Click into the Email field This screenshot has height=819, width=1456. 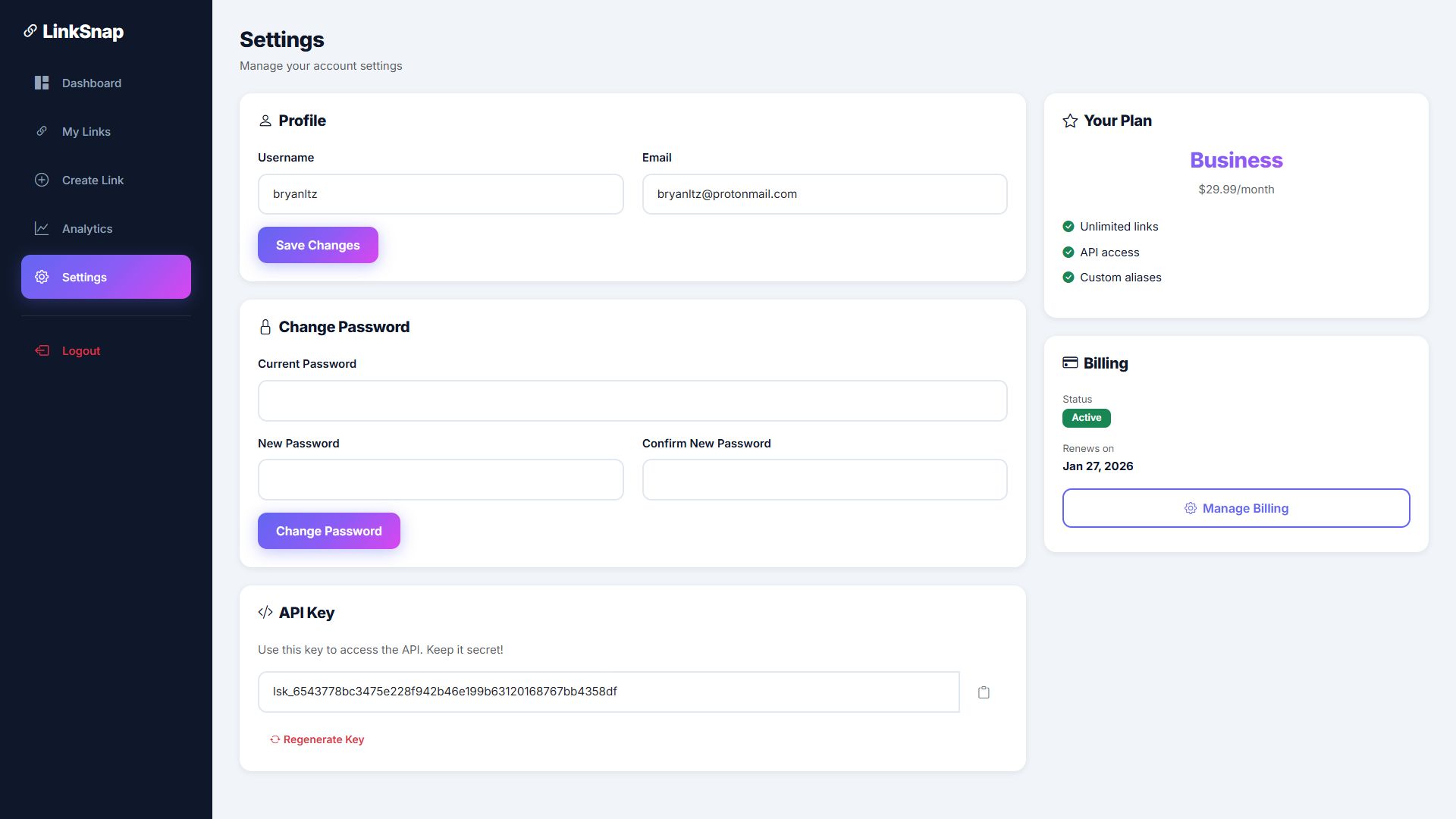point(824,194)
